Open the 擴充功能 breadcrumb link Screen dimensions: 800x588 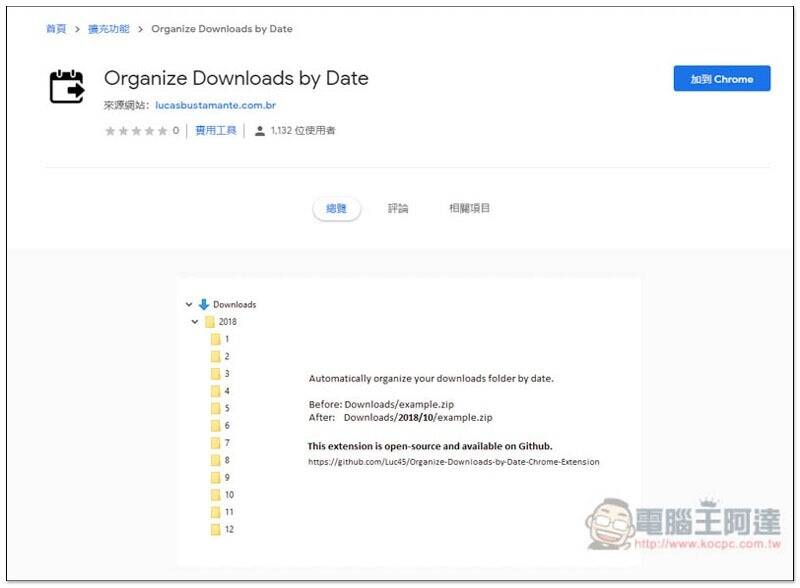point(109,29)
